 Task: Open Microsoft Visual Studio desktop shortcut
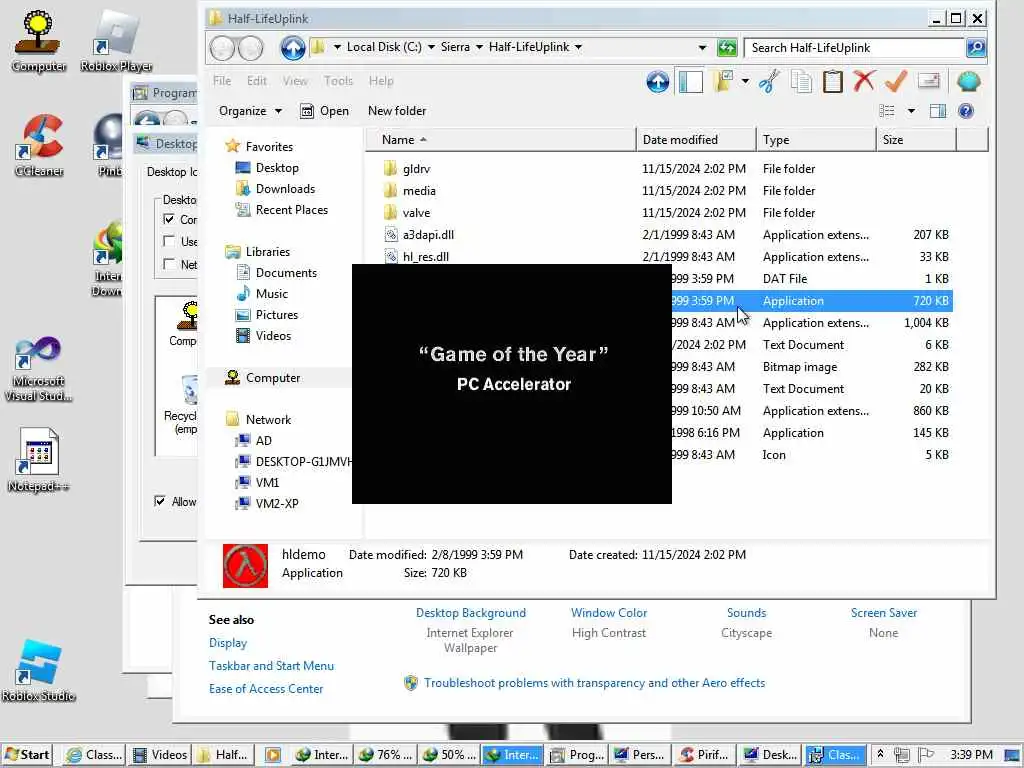click(39, 369)
